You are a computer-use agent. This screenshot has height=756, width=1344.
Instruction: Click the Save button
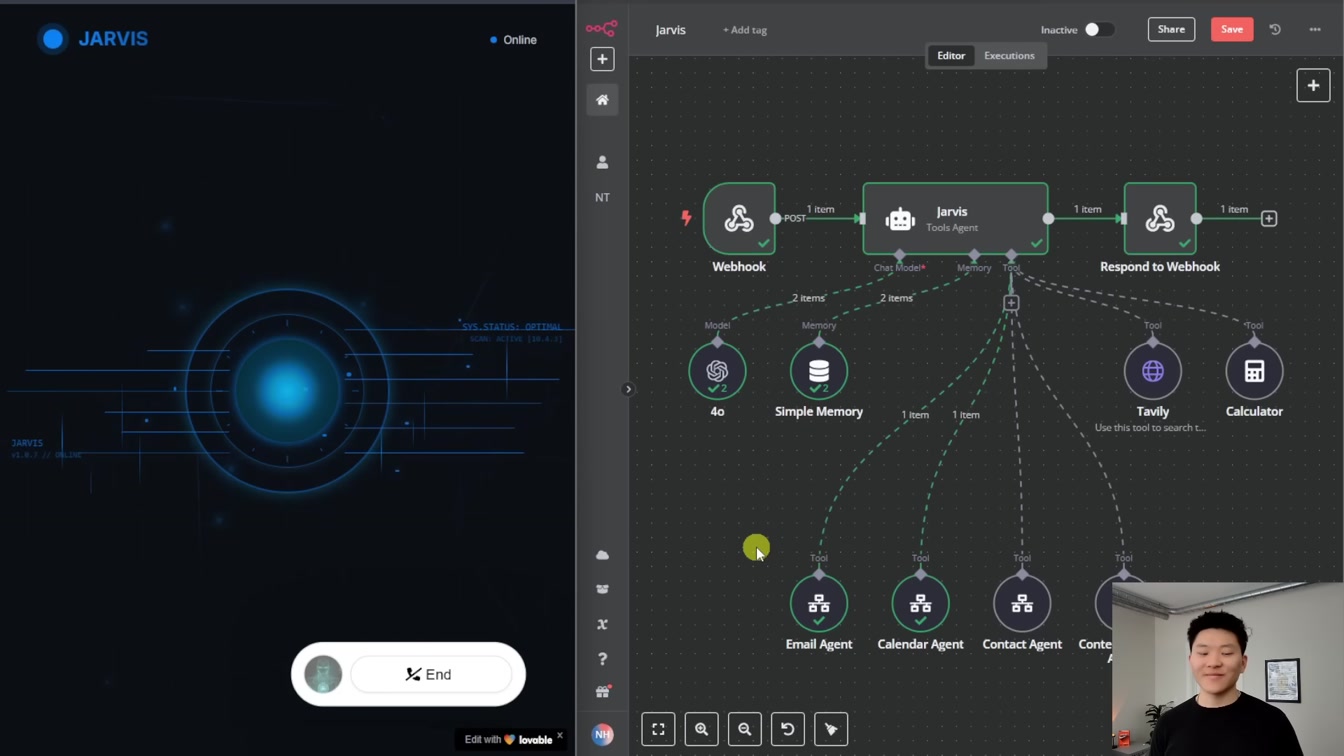(x=1232, y=29)
